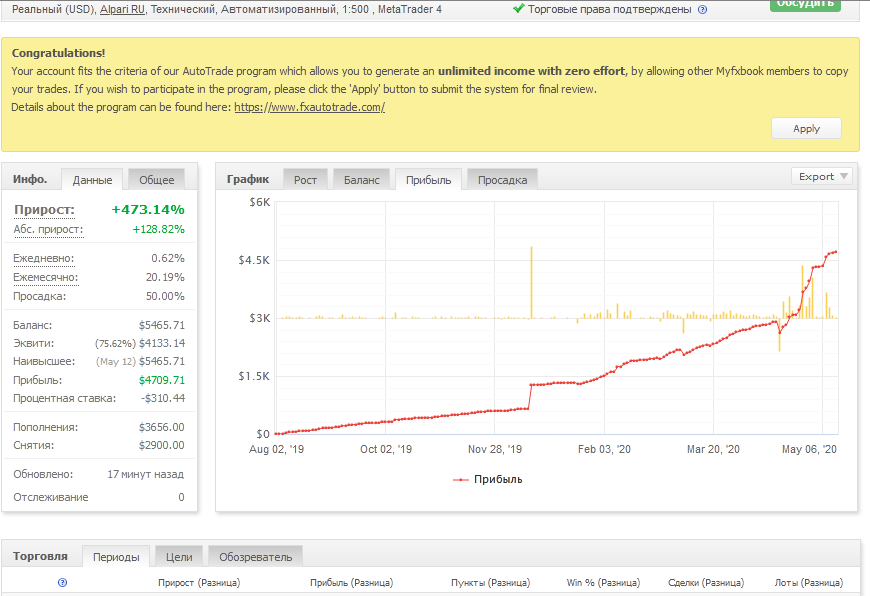Click the $3656.00 deposits value
870x596 pixels.
click(x=161, y=427)
